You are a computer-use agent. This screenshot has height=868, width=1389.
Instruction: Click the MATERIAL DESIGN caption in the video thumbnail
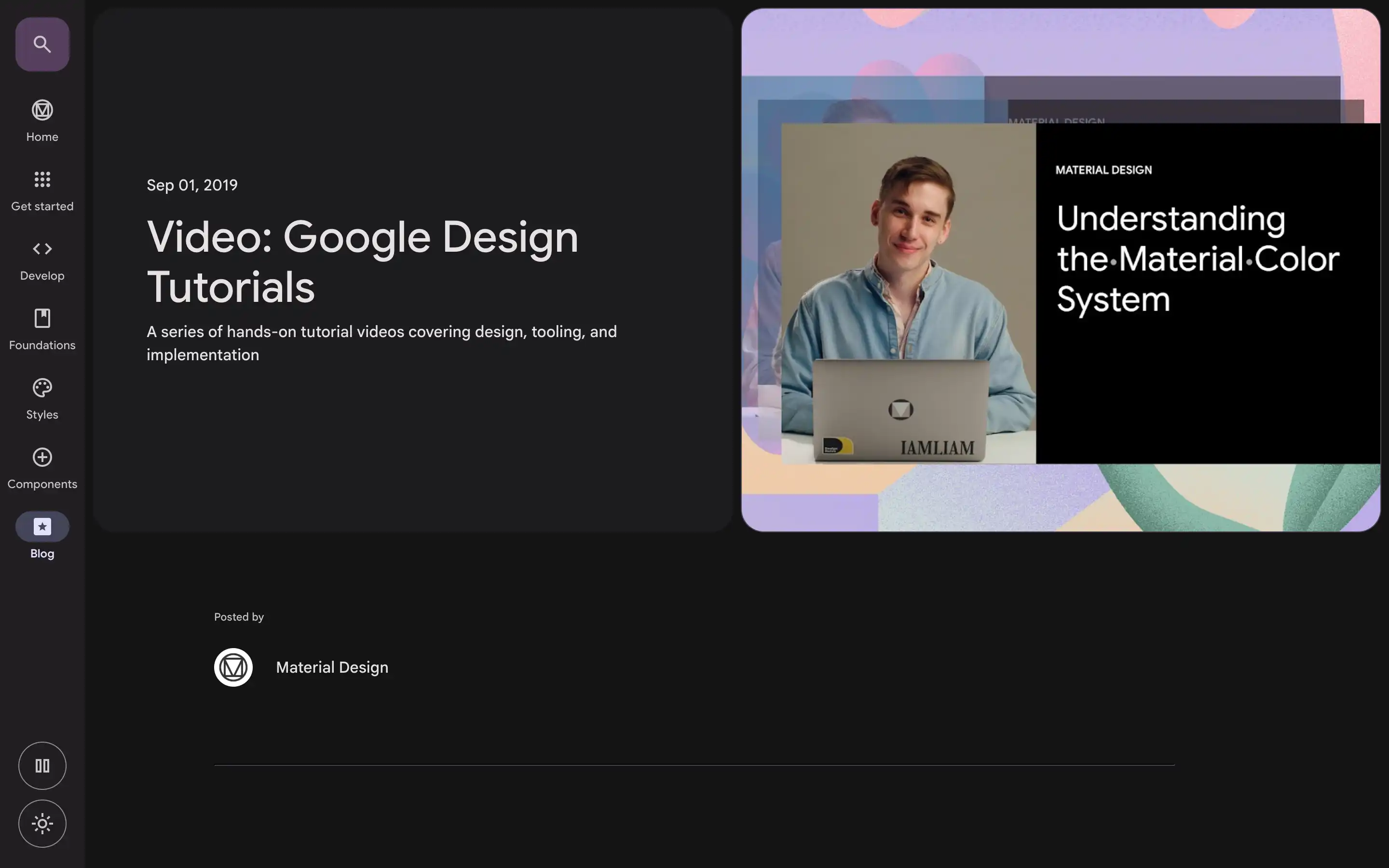pyautogui.click(x=1103, y=170)
